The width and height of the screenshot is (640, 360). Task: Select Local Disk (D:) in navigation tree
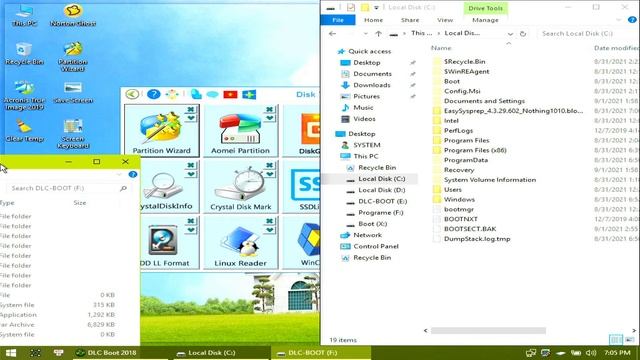click(x=382, y=190)
